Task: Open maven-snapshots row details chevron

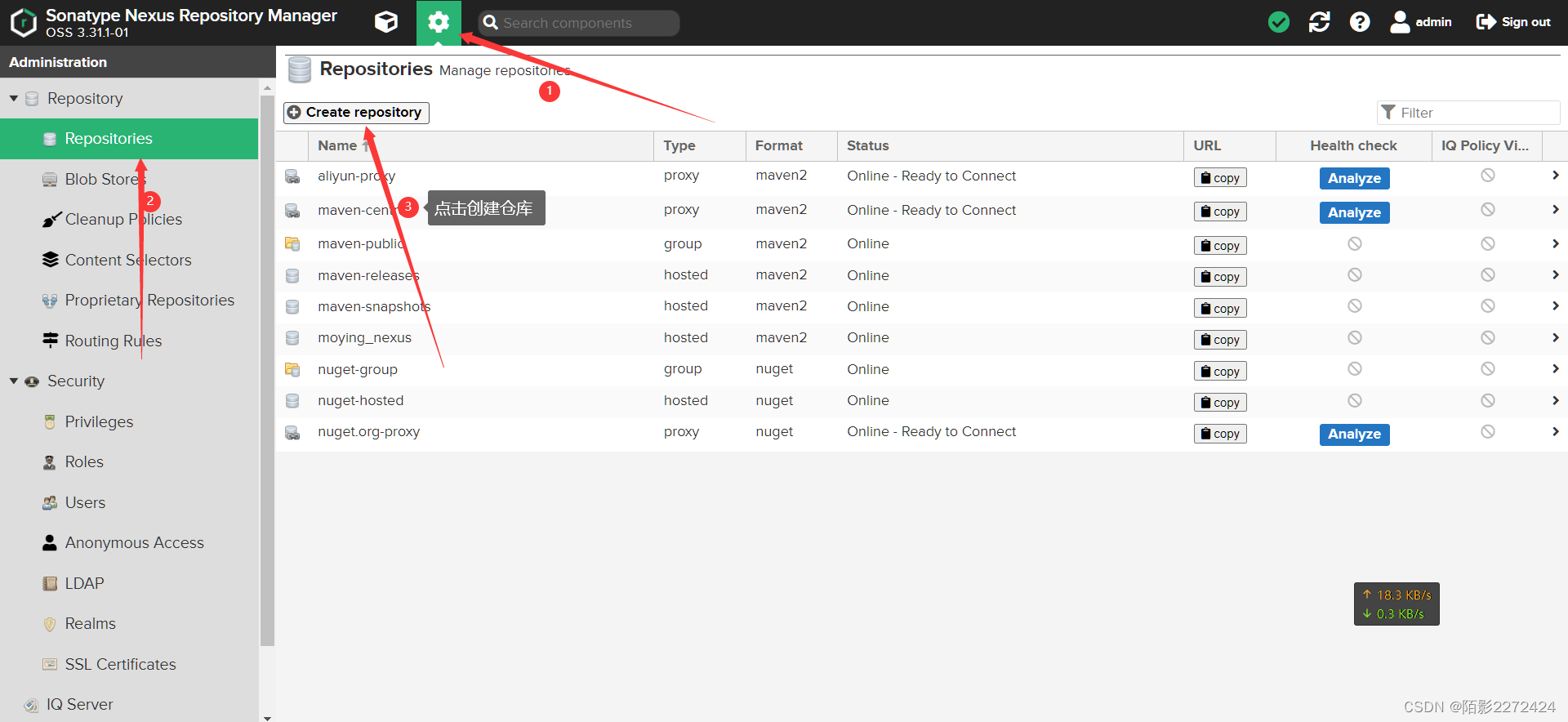Action: [x=1555, y=306]
